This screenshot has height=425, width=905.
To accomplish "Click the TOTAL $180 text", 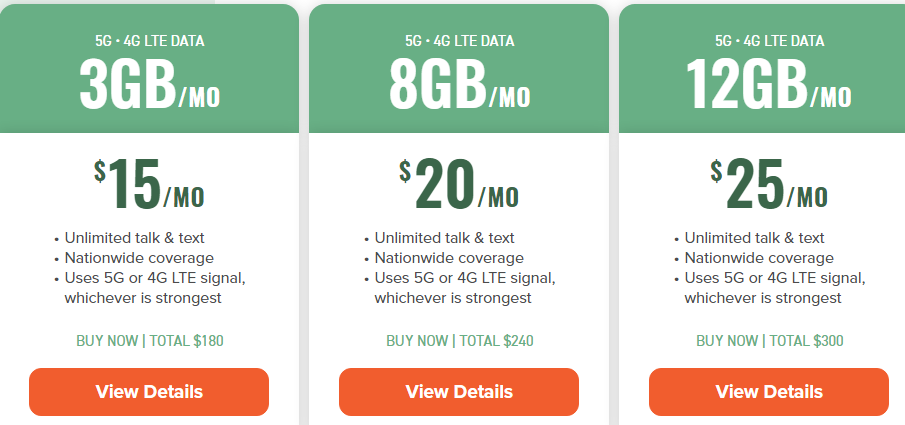I will 186,341.
